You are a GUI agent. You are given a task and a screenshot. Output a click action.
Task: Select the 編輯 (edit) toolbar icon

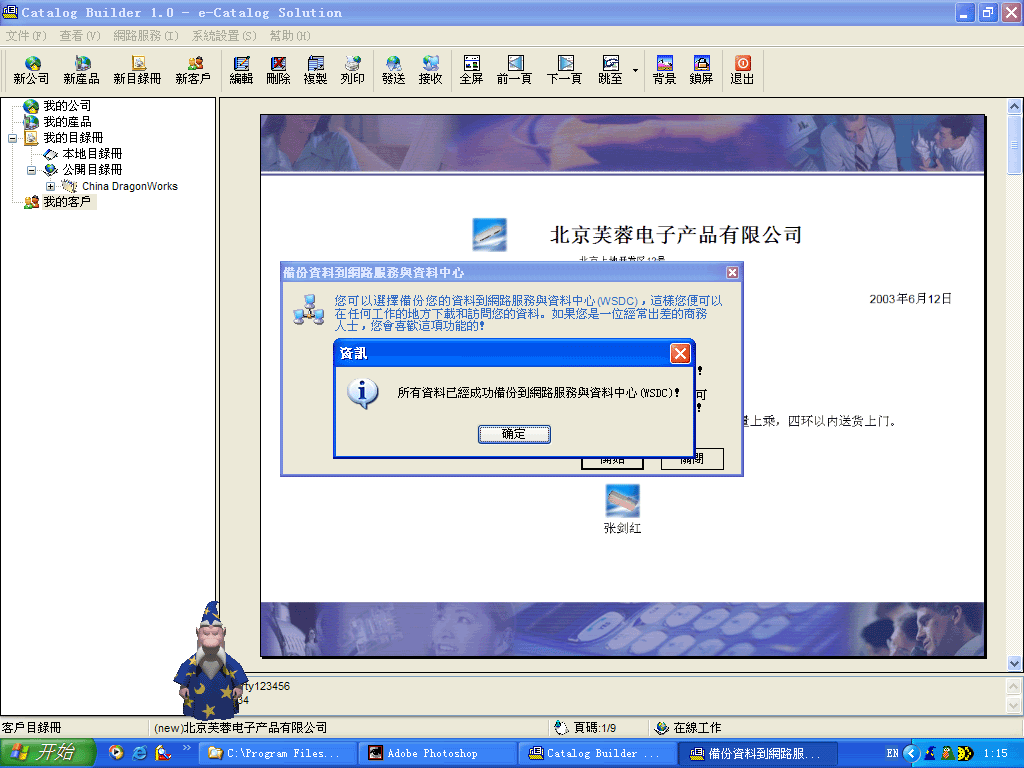click(x=241, y=70)
